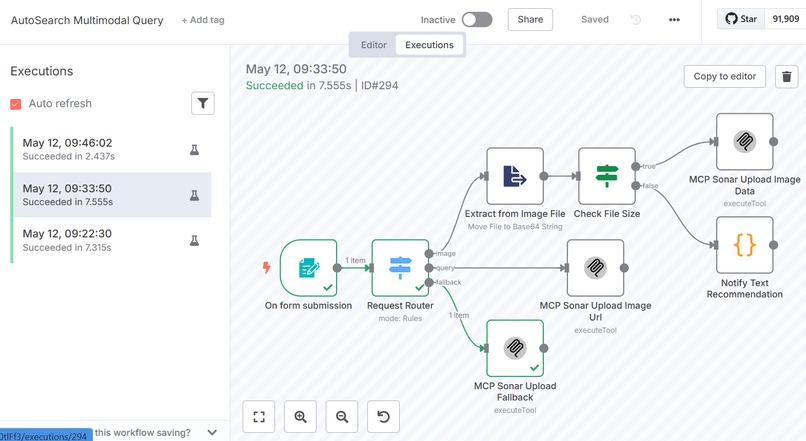Click the workflow history icon
This screenshot has width=806, height=441.
(x=636, y=20)
